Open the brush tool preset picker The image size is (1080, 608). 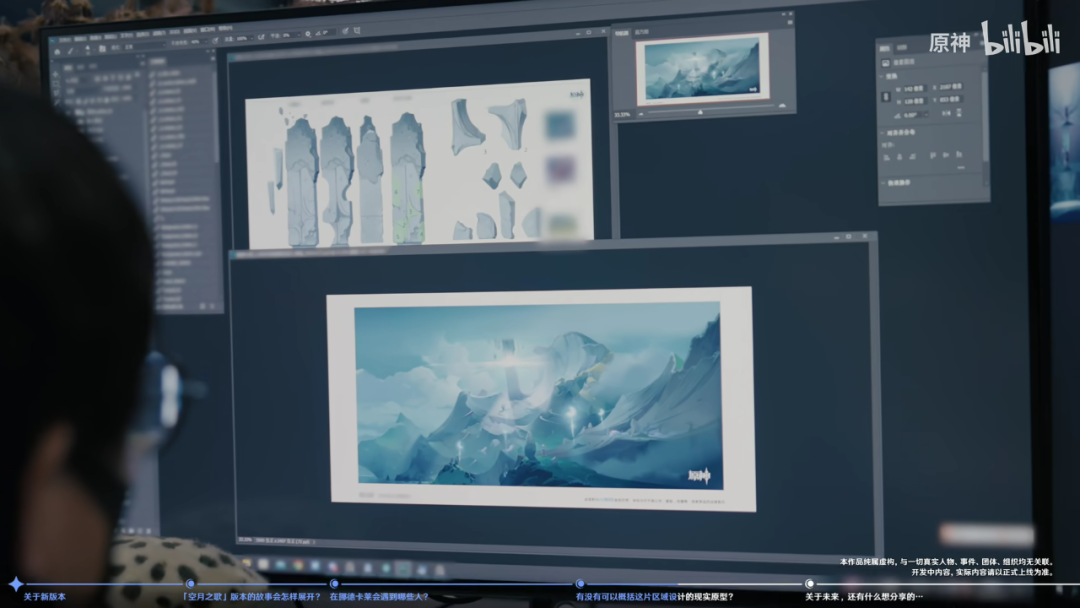click(x=73, y=51)
